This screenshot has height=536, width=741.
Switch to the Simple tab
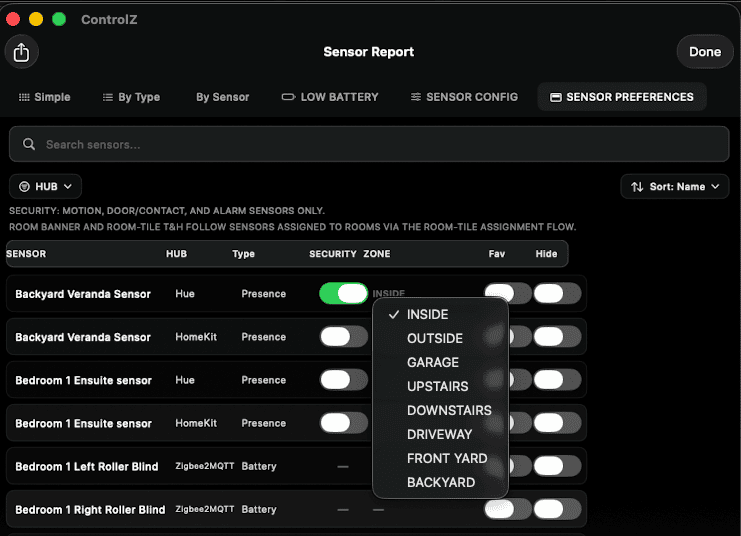tap(45, 97)
